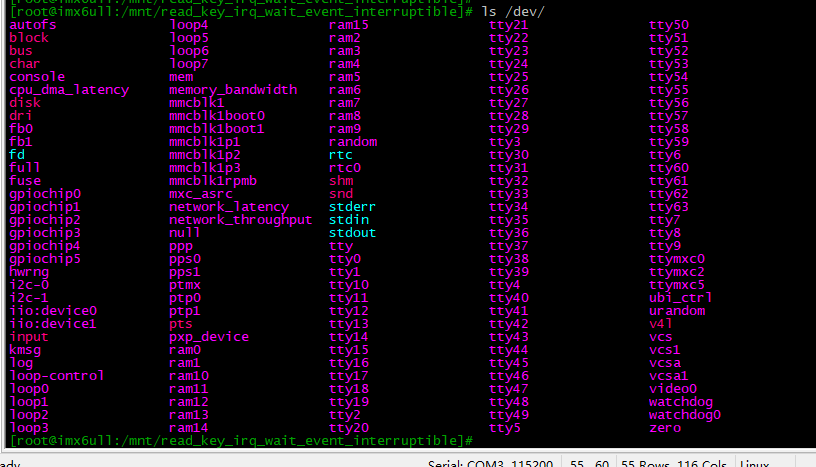816x467 pixels.
Task: Click the 'hwrng' device name
Action: point(29,272)
